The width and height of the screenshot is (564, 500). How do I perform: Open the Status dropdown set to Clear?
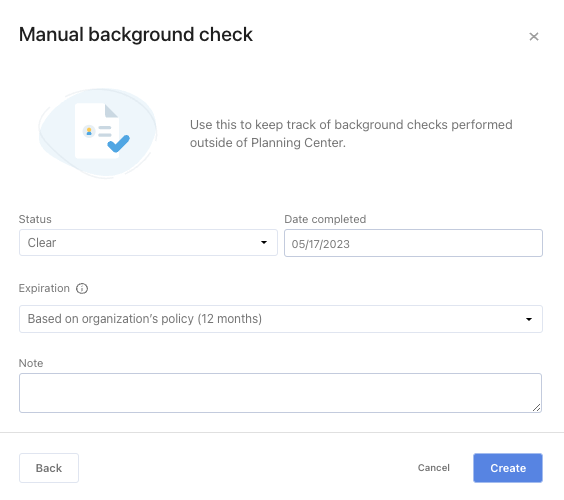(x=148, y=243)
